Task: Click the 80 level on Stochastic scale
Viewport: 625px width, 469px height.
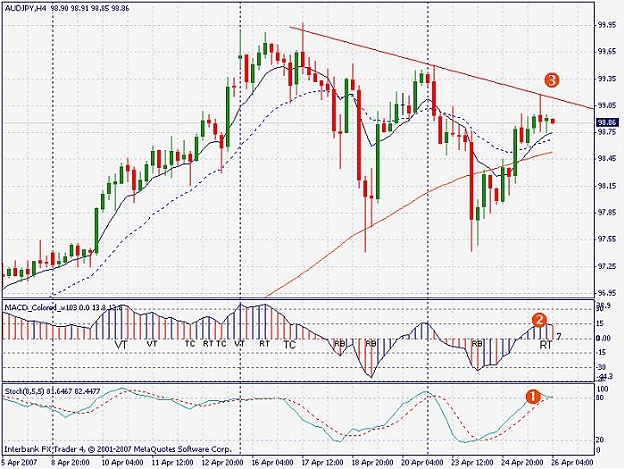Action: [601, 398]
